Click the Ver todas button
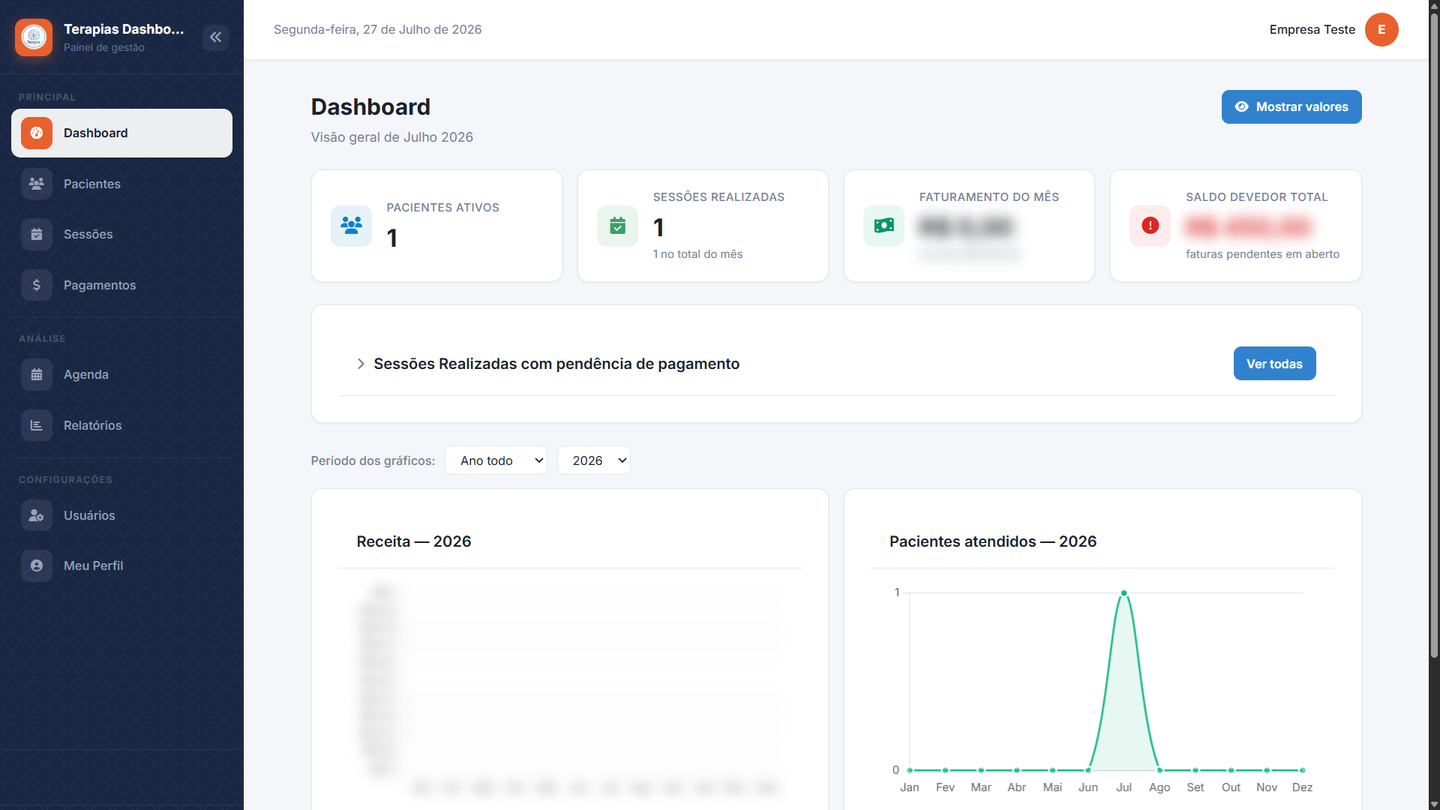1440x810 pixels. tap(1274, 364)
